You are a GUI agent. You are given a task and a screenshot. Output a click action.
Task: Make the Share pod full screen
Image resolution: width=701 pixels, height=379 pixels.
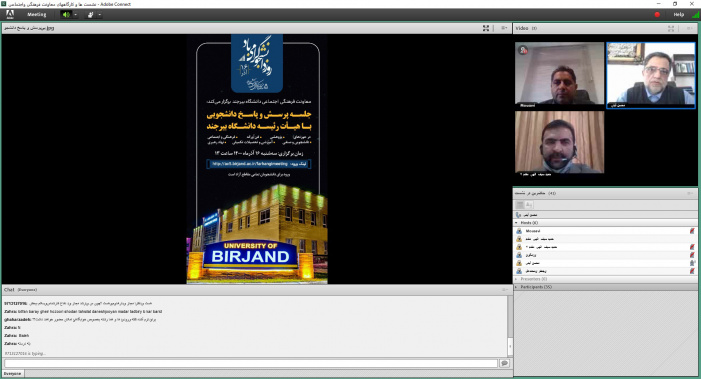486,28
